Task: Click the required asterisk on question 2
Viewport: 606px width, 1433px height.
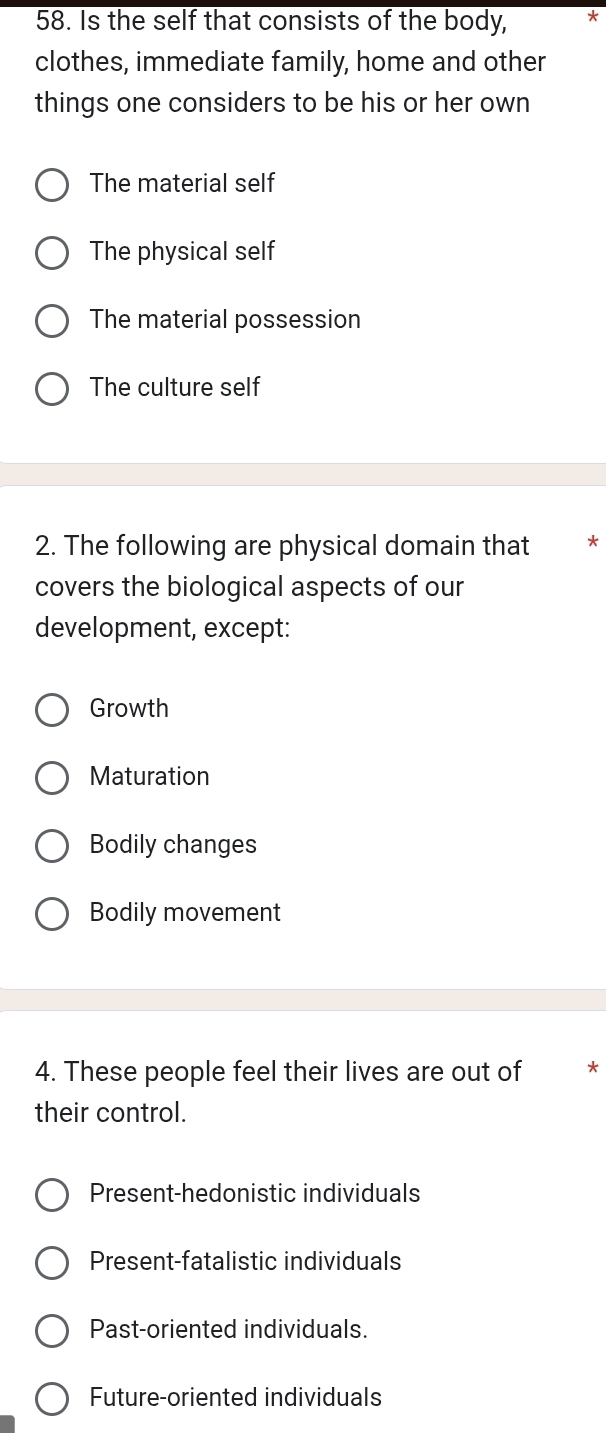Action: pyautogui.click(x=593, y=545)
